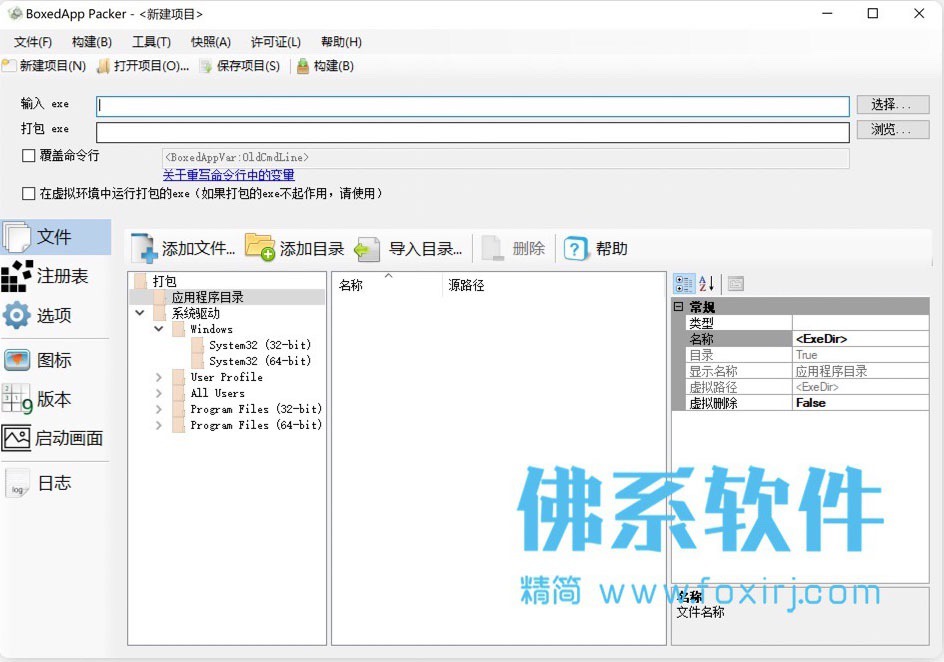944x662 pixels.
Task: Click the 浏览... button for packed exe
Action: coord(893,129)
